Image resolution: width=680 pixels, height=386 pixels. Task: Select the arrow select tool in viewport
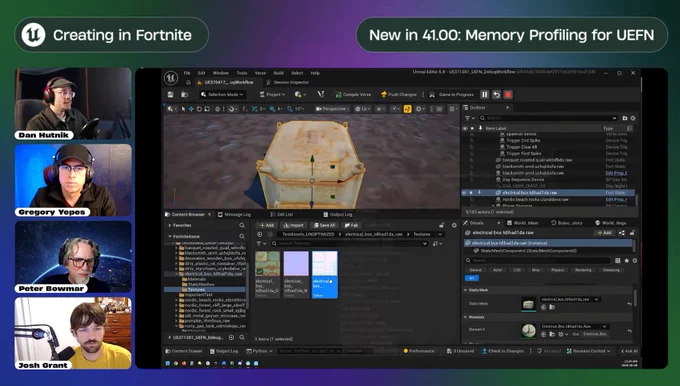pos(183,109)
